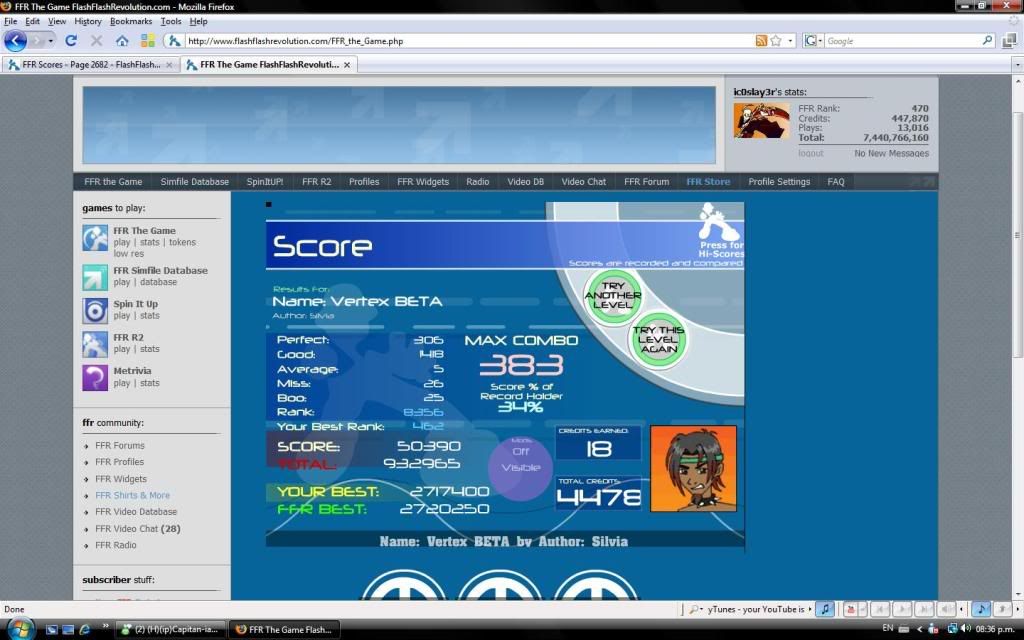Open the Bookmarks menu
Screen dimensions: 1024x640
click(131, 21)
